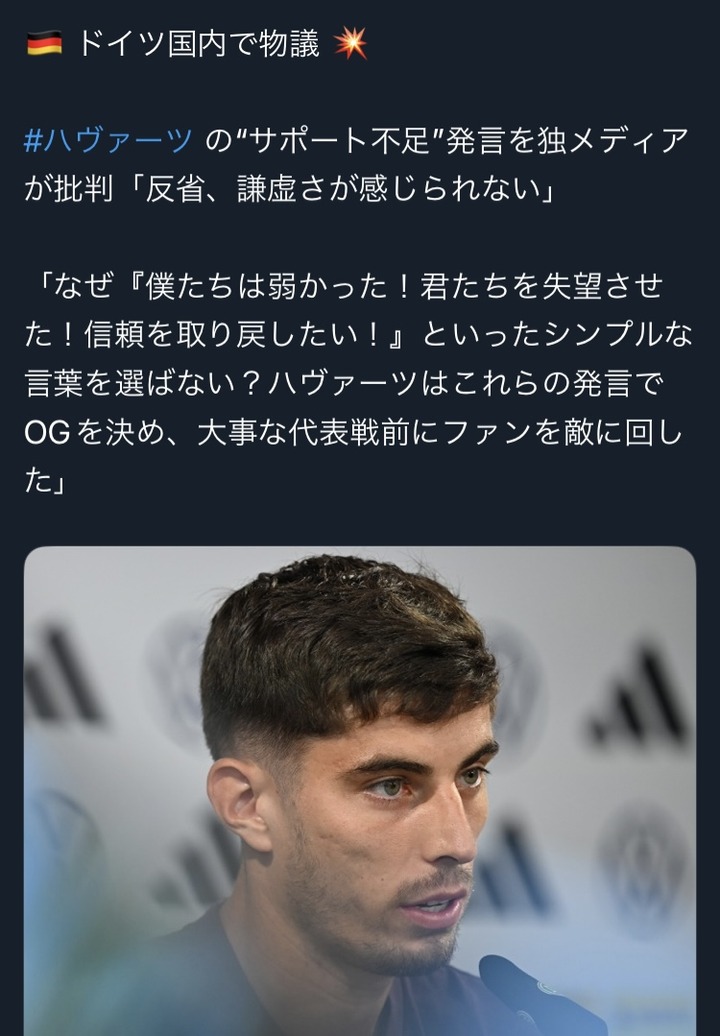Click the collision explosion emoji

[x=350, y=43]
